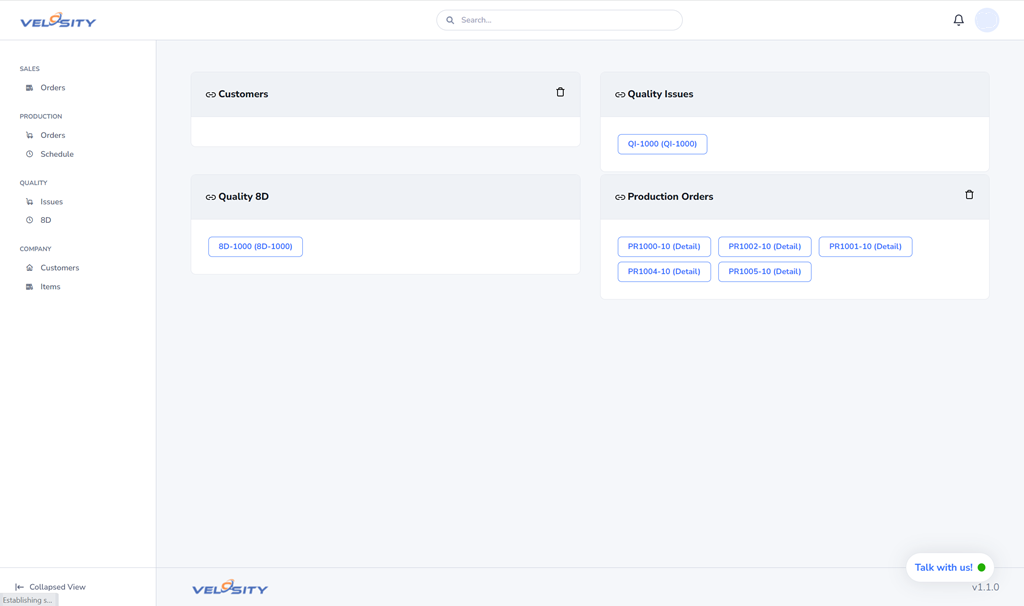Click the Velosity logo in the header
Screen dimensions: 1024x606
[58, 20]
